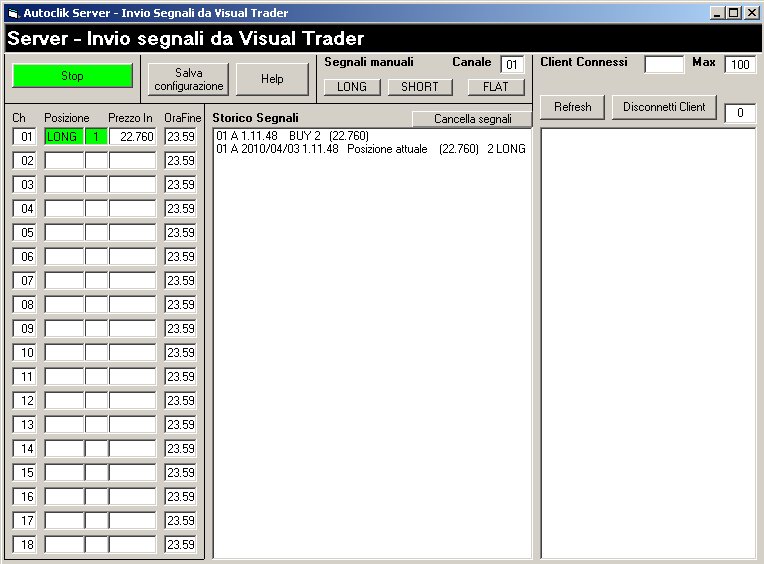Click inside the connected clients list box
This screenshot has width=764, height=564.
pyautogui.click(x=648, y=343)
